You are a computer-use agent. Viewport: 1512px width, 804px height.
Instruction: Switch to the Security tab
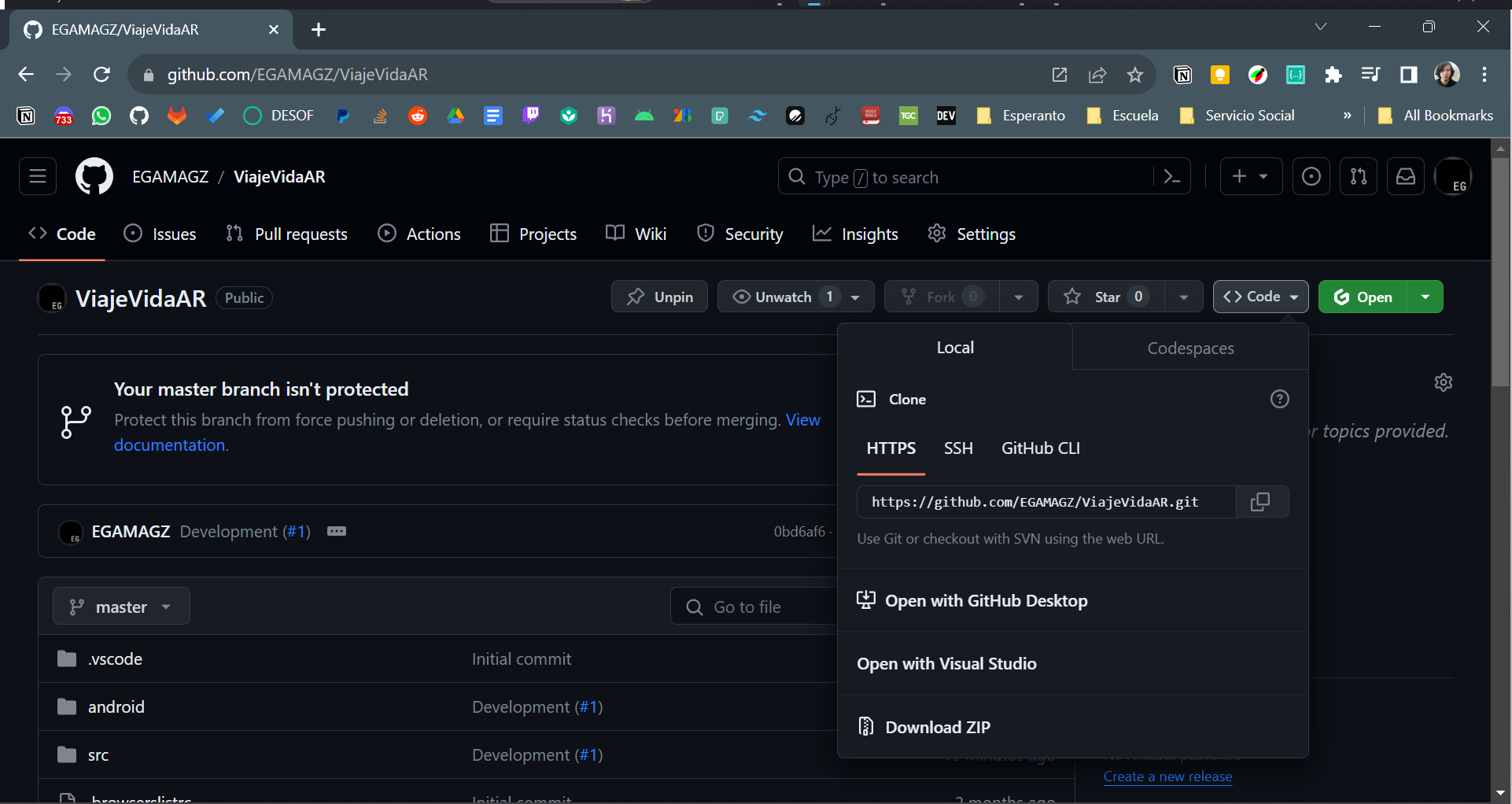point(740,234)
